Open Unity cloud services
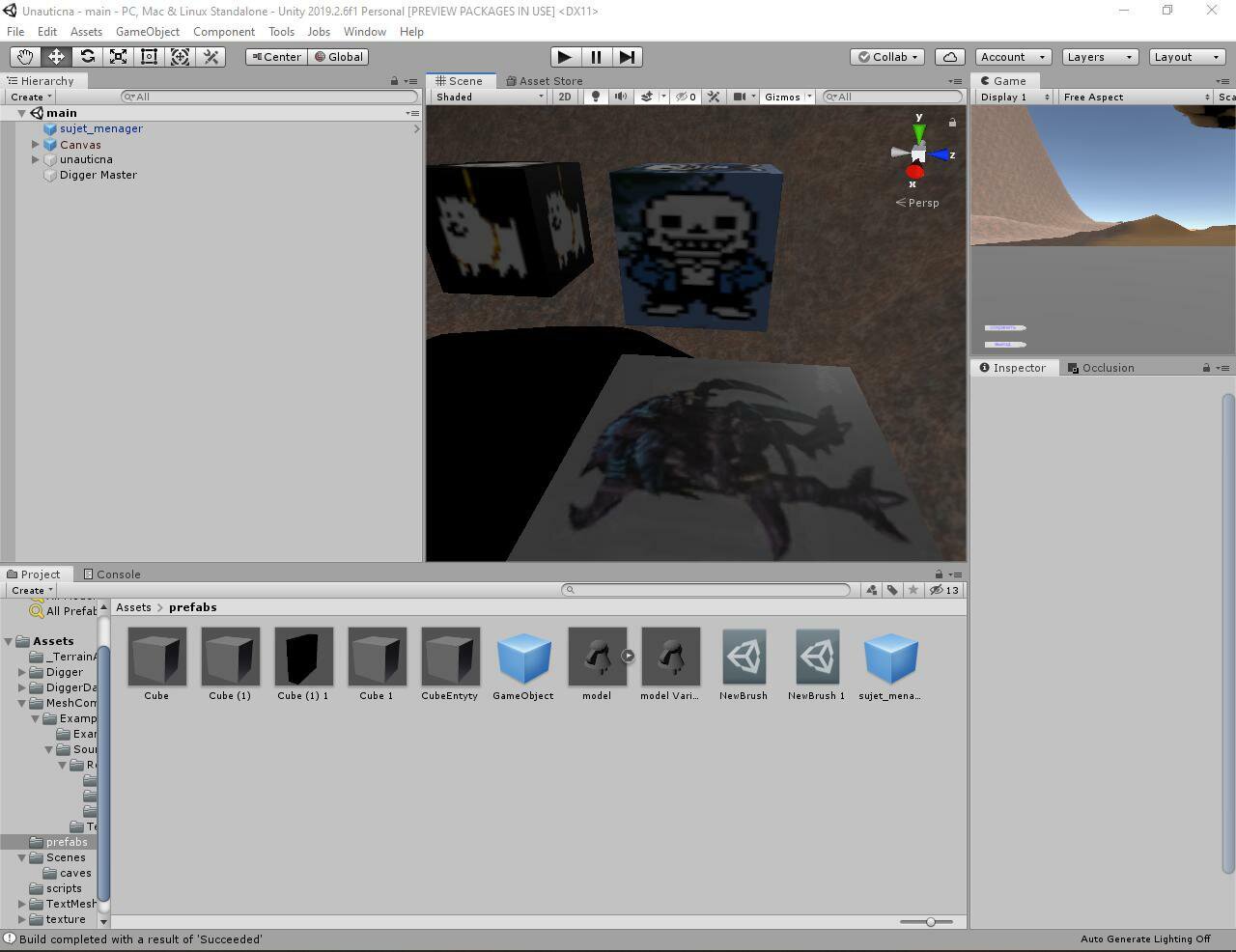This screenshot has height=952, width=1236. click(x=950, y=57)
